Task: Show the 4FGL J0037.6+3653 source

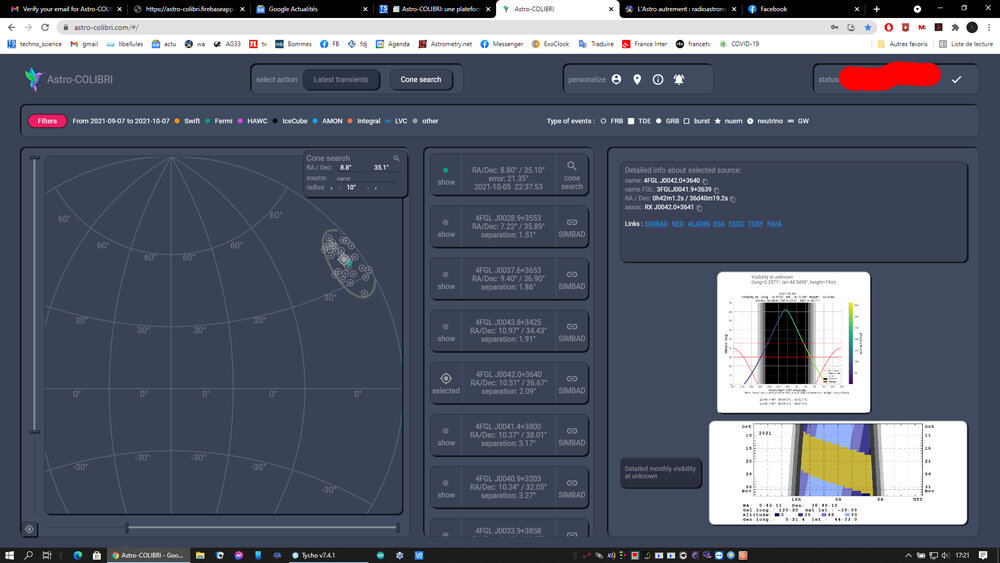Action: [446, 280]
